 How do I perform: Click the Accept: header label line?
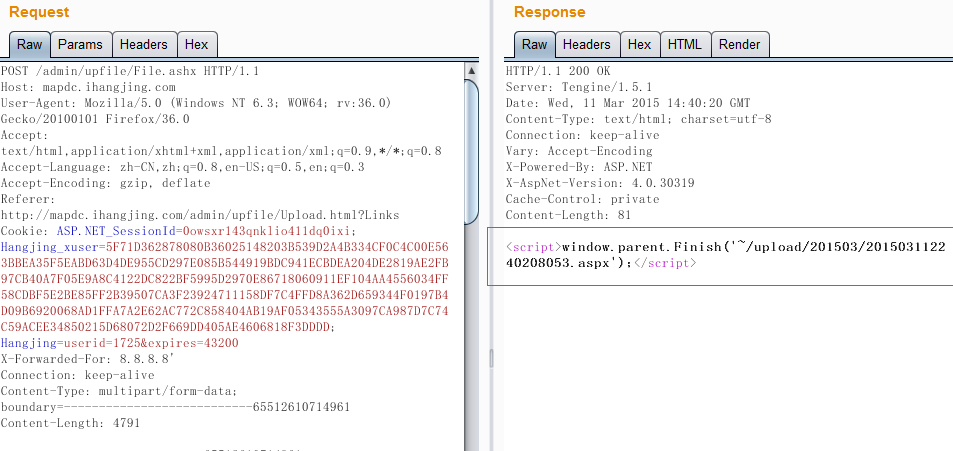(24, 135)
